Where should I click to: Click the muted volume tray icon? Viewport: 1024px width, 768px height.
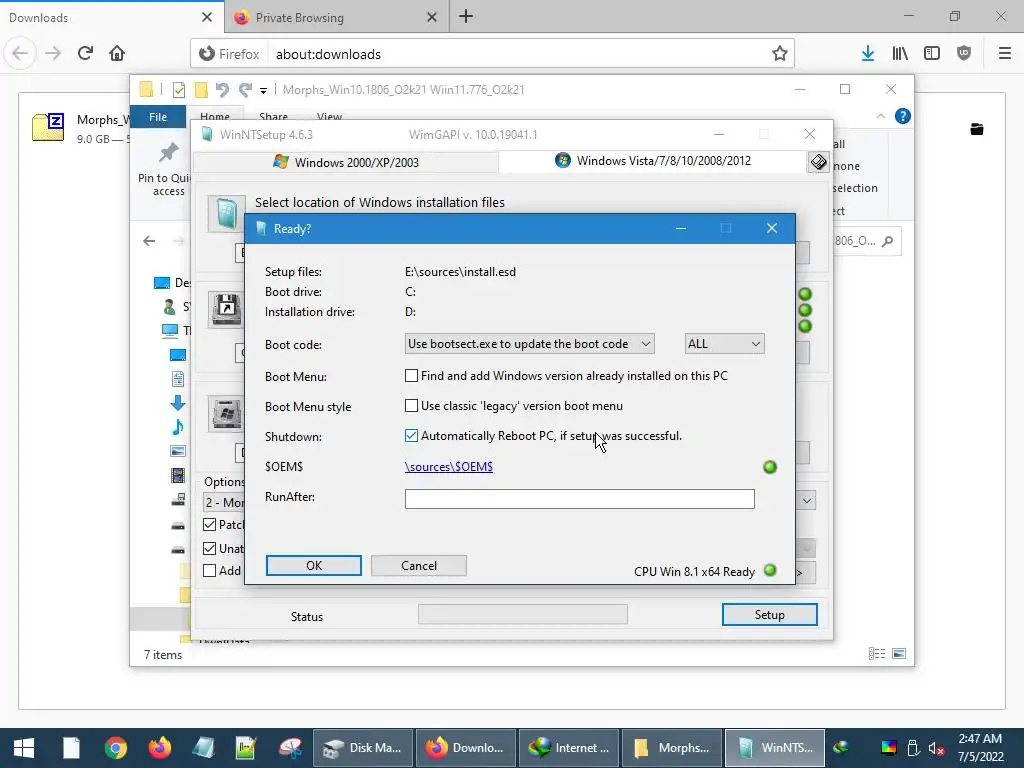(936, 748)
